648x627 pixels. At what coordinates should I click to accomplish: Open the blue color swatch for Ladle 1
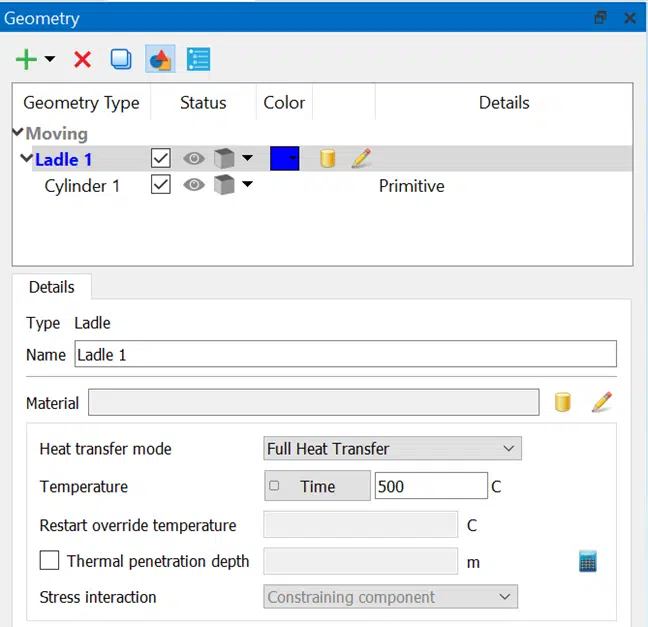click(x=284, y=159)
